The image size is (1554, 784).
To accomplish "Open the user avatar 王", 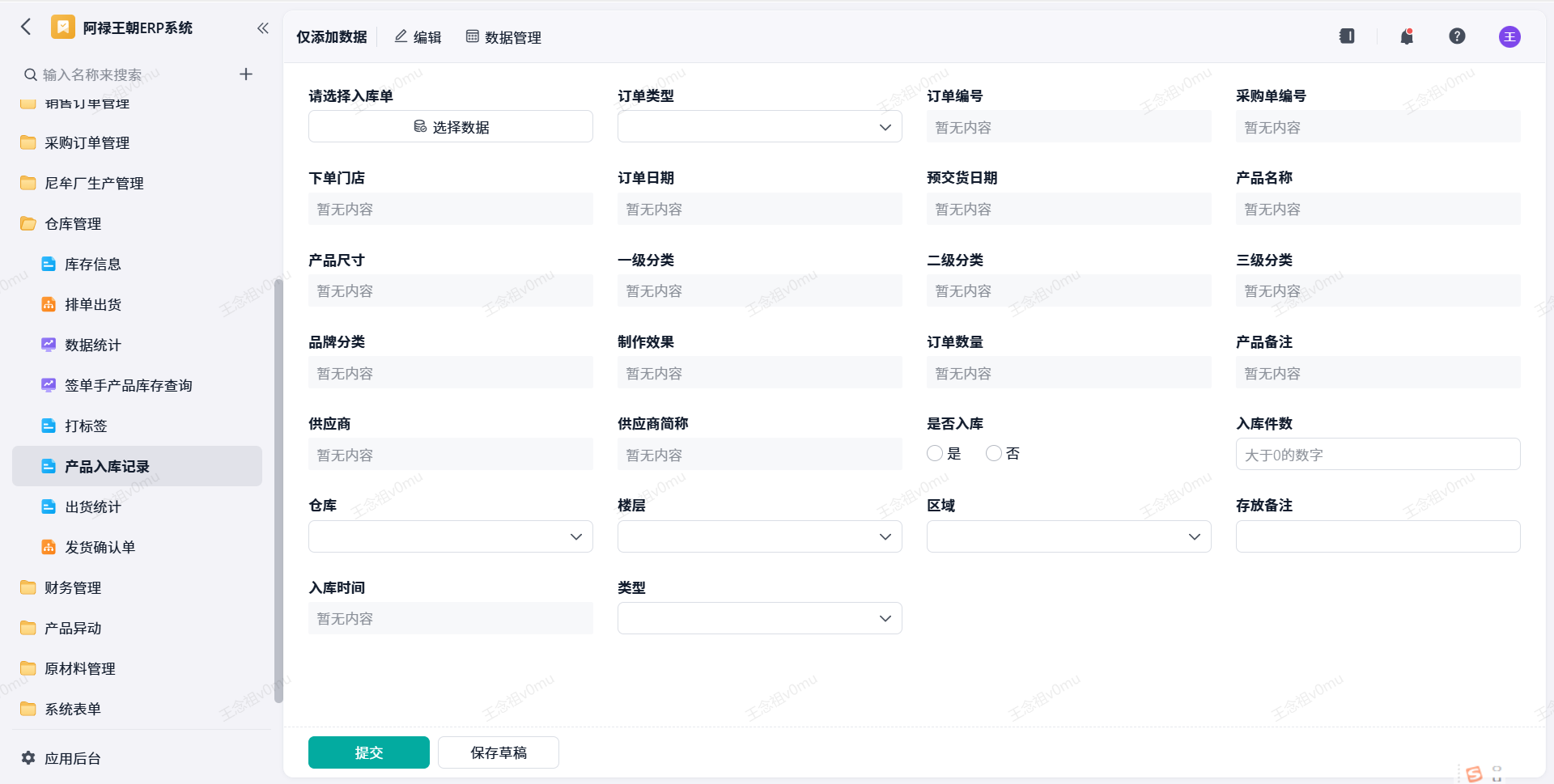I will (1509, 36).
